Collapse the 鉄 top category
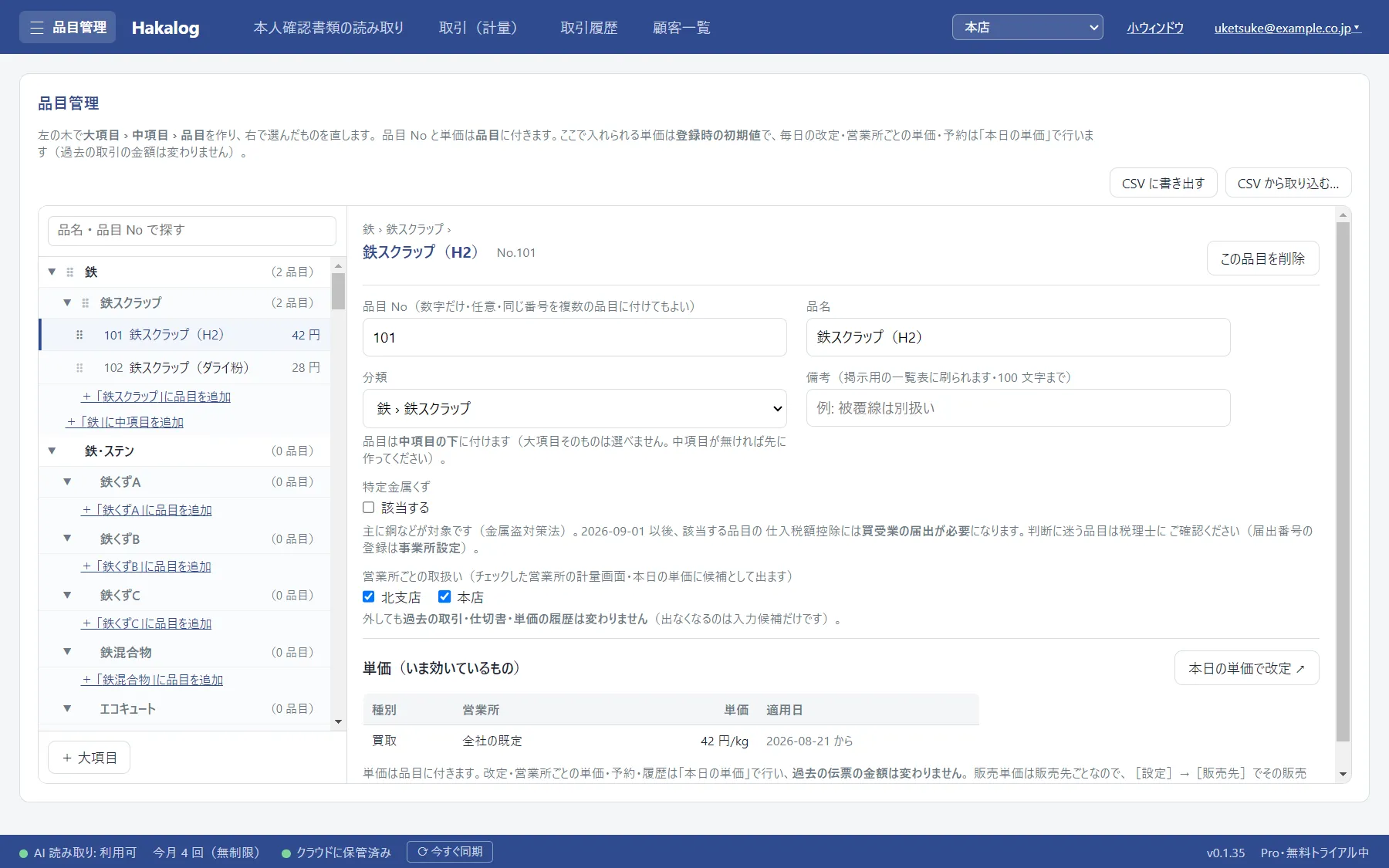 52,272
